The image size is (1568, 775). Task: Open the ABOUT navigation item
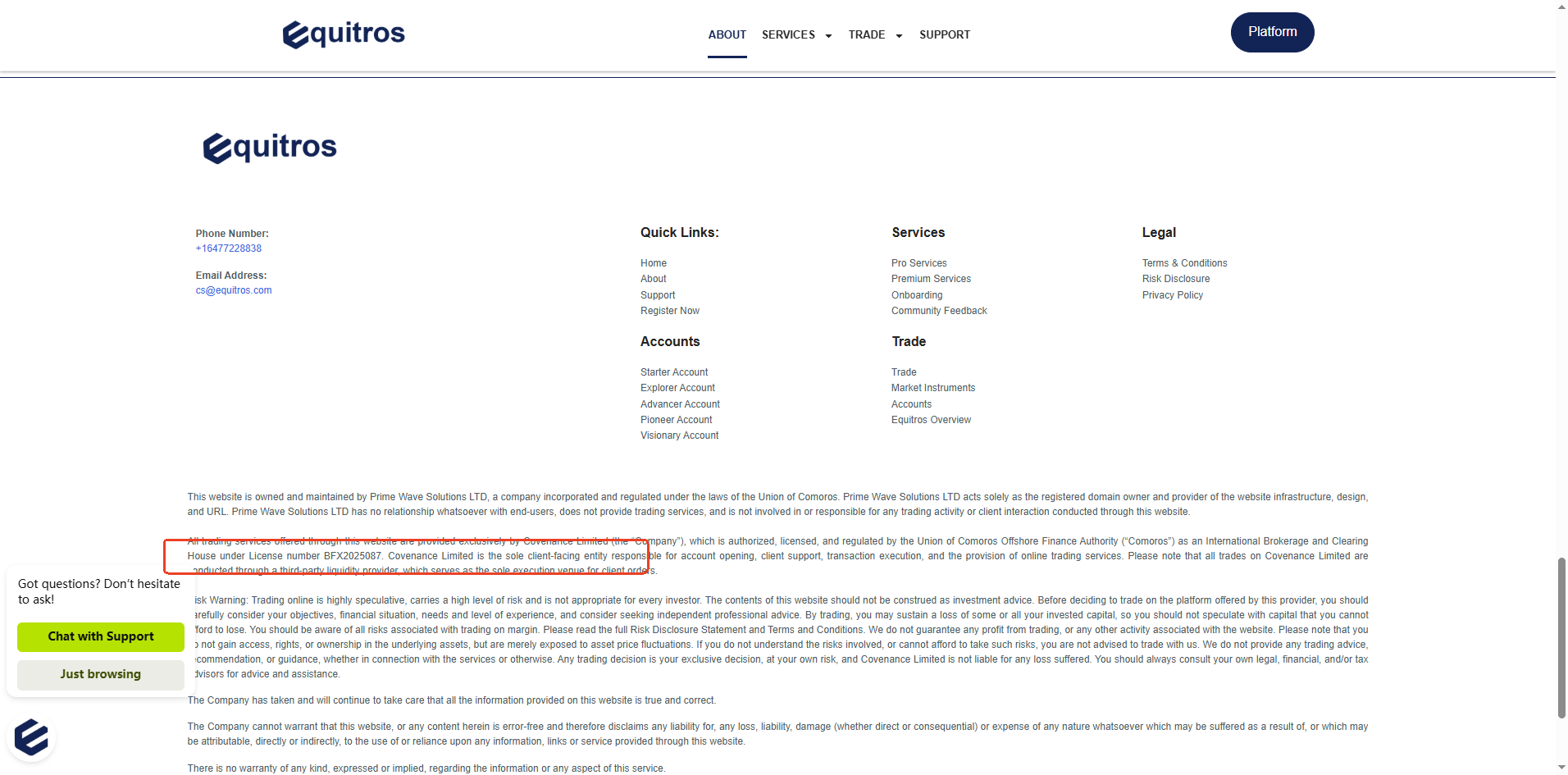coord(727,34)
